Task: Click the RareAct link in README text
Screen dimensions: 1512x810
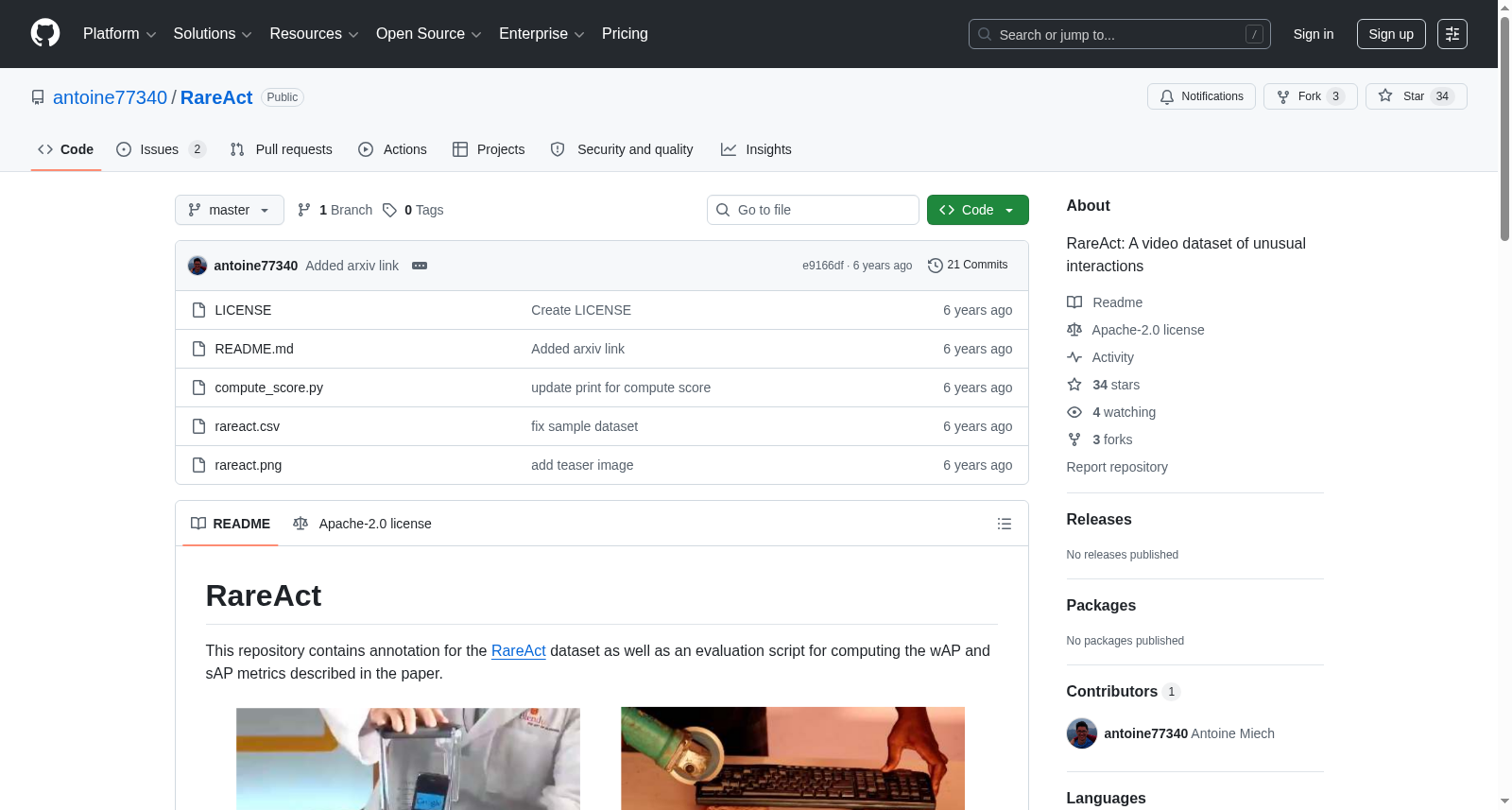Action: (x=519, y=650)
